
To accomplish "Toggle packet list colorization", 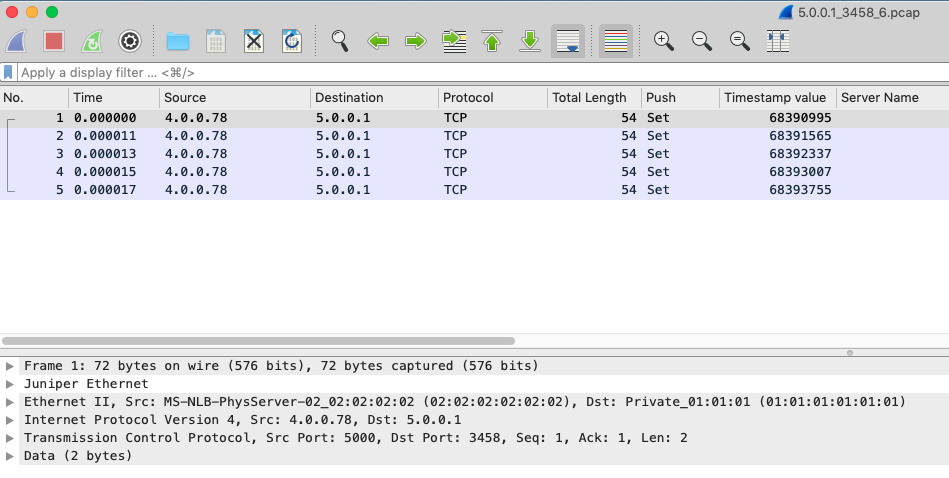I will coord(616,41).
